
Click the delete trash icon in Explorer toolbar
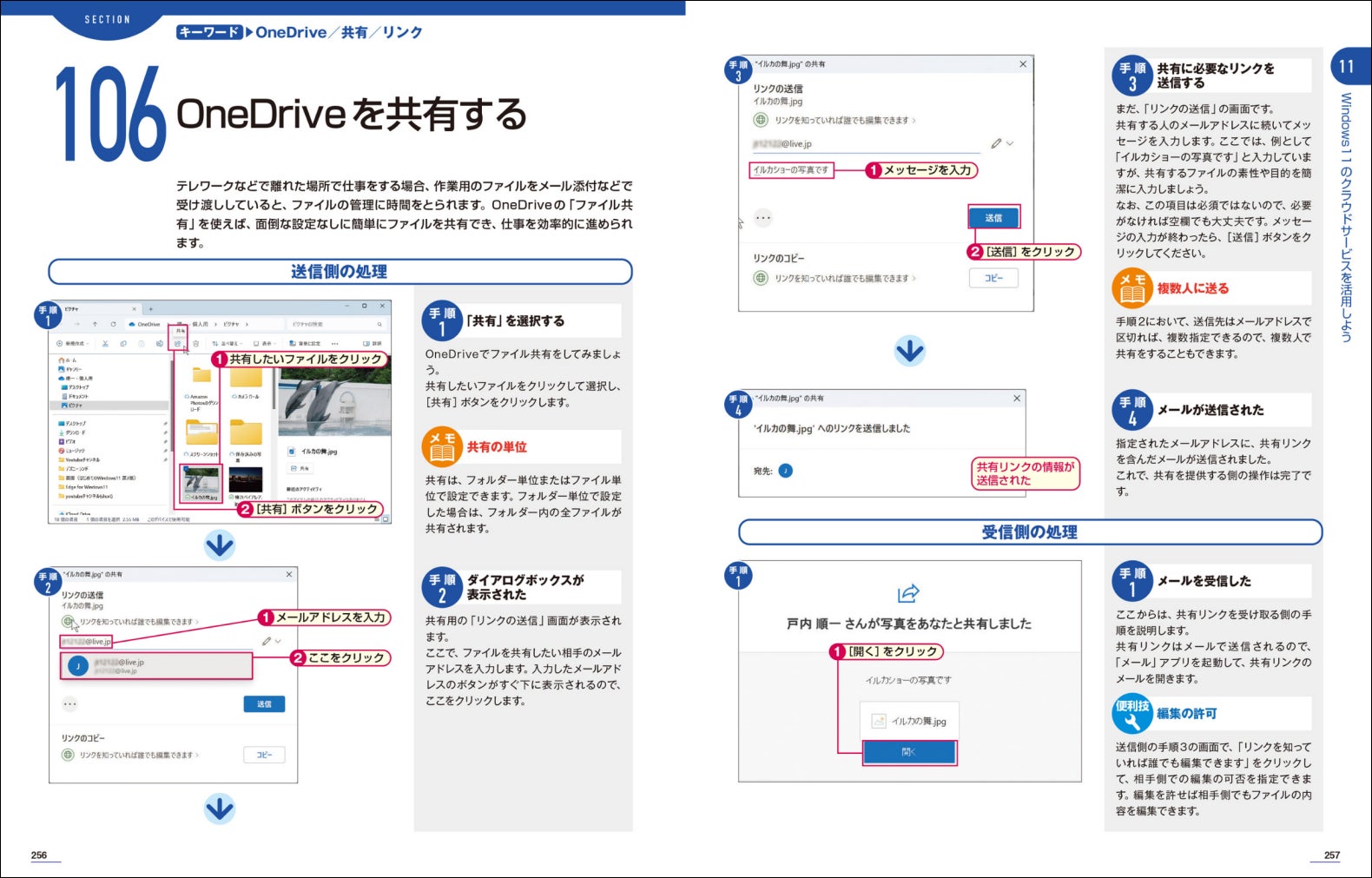pos(196,344)
